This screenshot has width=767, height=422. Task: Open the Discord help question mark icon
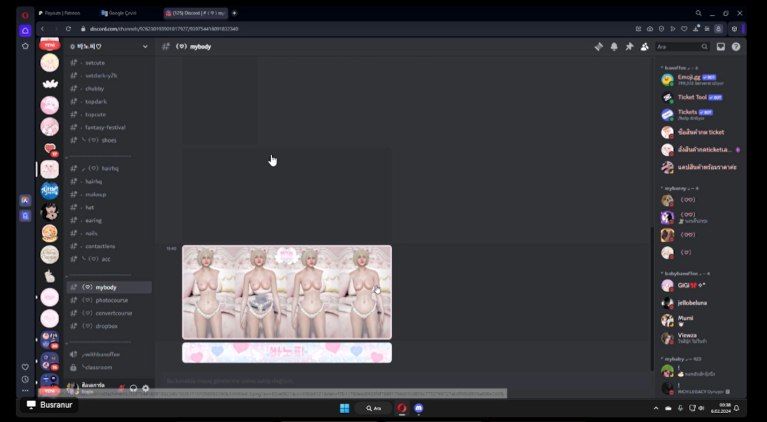coord(736,47)
